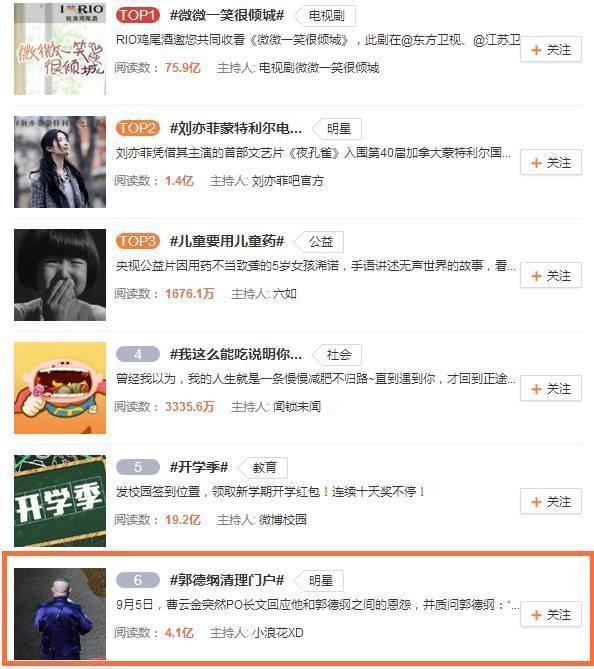This screenshot has height=669, width=594.
Task: Select the 教育 category tag
Action: click(x=264, y=468)
